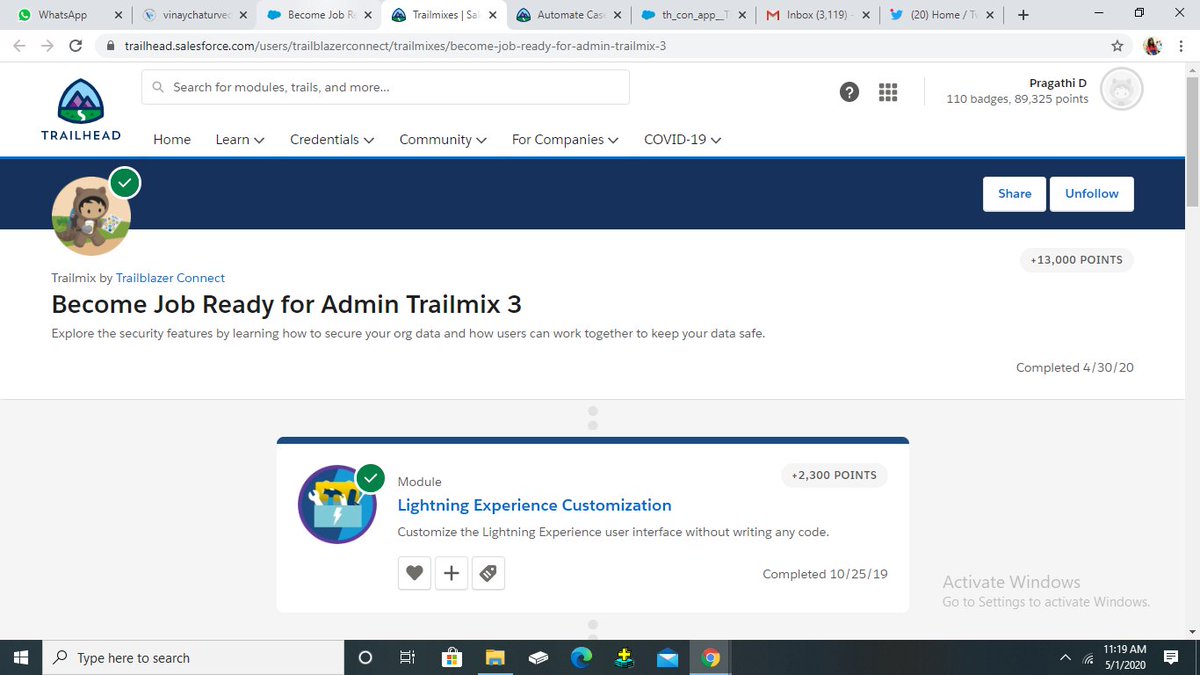
Task: Click the Trailhead logo
Action: [80, 109]
